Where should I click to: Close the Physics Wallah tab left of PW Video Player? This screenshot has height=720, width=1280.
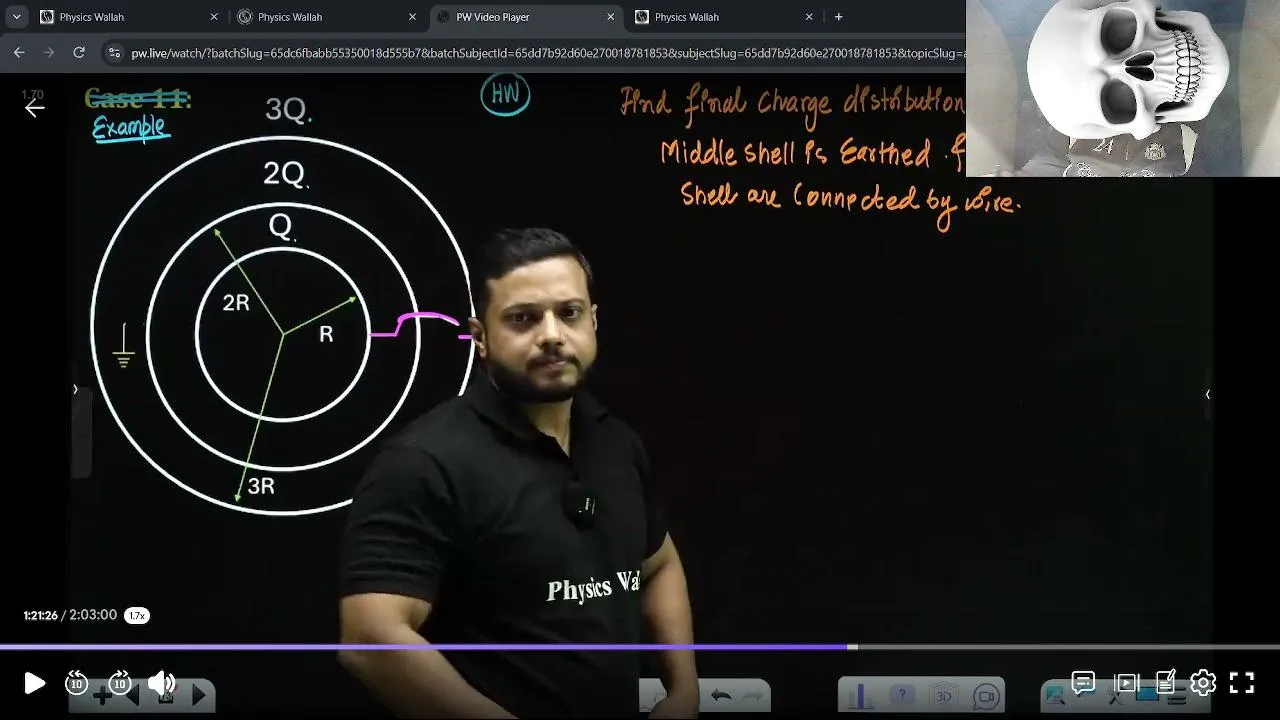pos(412,17)
